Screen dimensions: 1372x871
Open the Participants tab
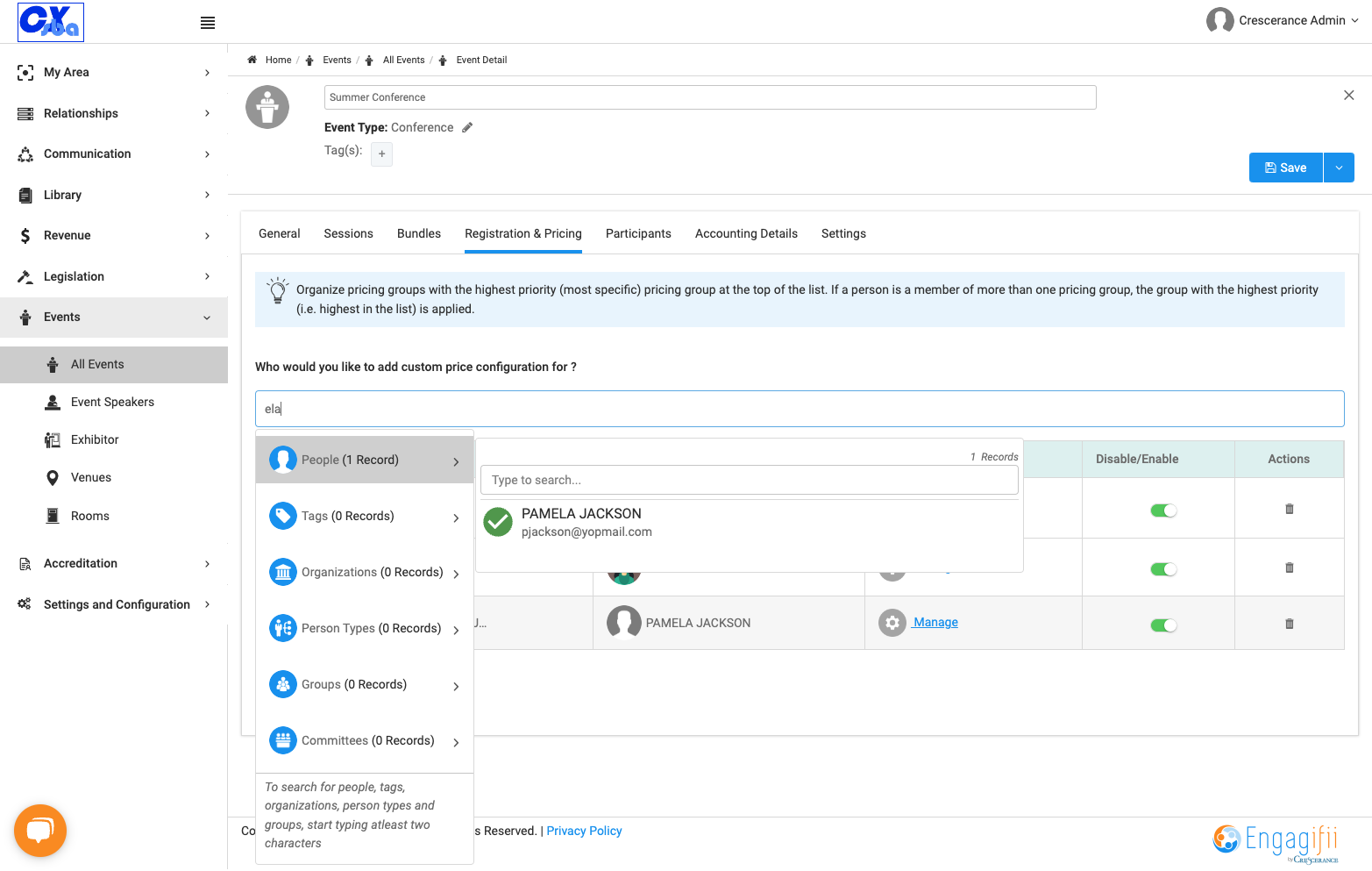[638, 233]
